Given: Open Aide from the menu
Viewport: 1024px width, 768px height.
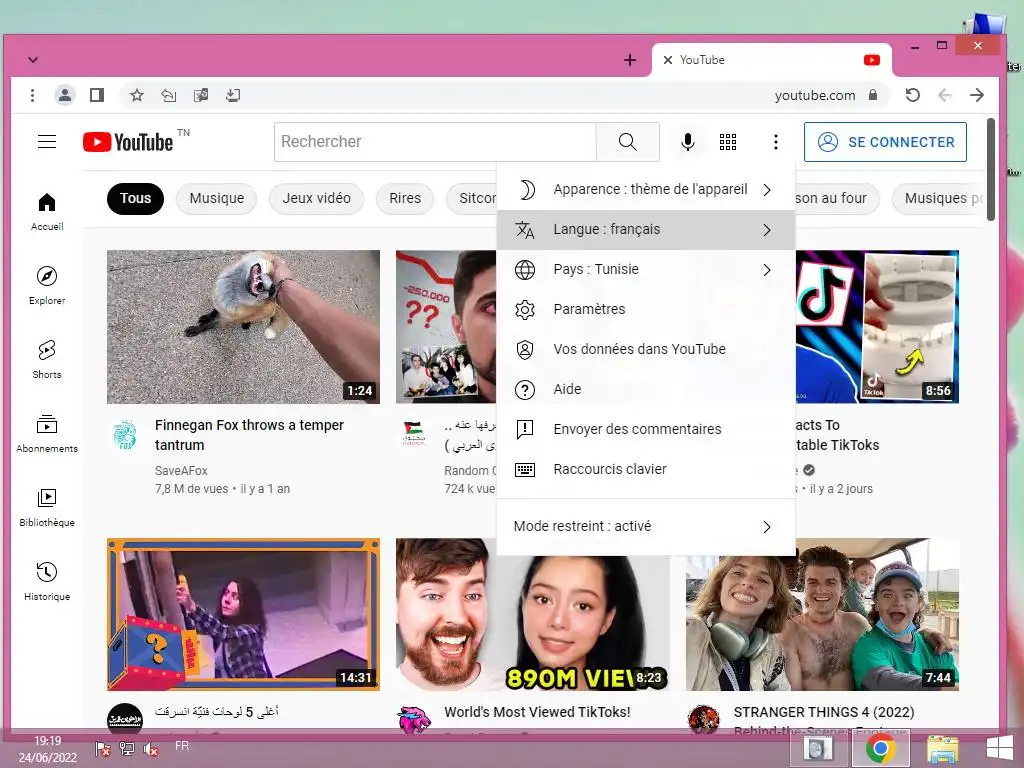Looking at the screenshot, I should point(646,389).
